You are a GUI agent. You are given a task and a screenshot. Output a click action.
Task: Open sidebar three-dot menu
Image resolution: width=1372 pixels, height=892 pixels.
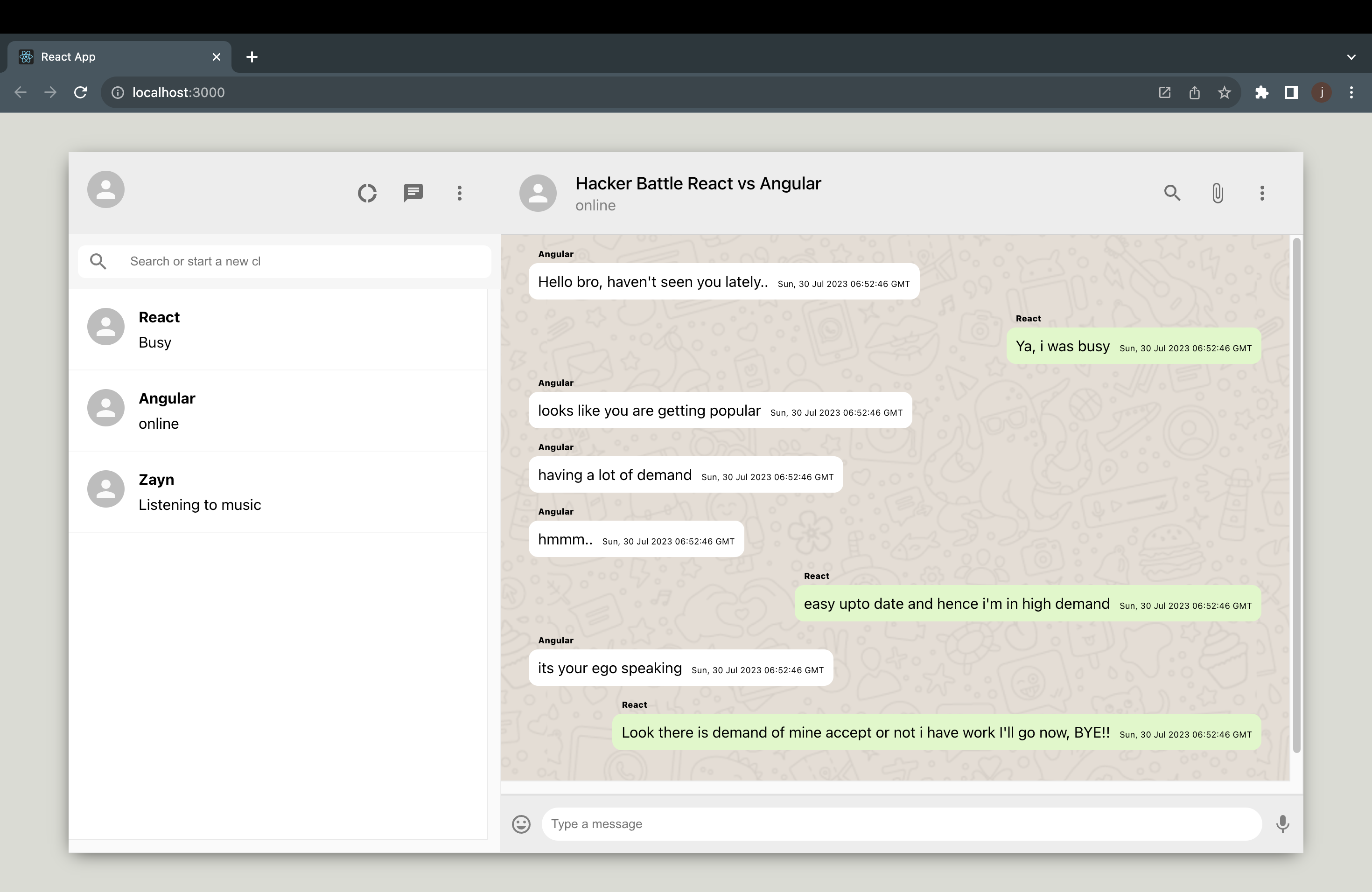(460, 193)
